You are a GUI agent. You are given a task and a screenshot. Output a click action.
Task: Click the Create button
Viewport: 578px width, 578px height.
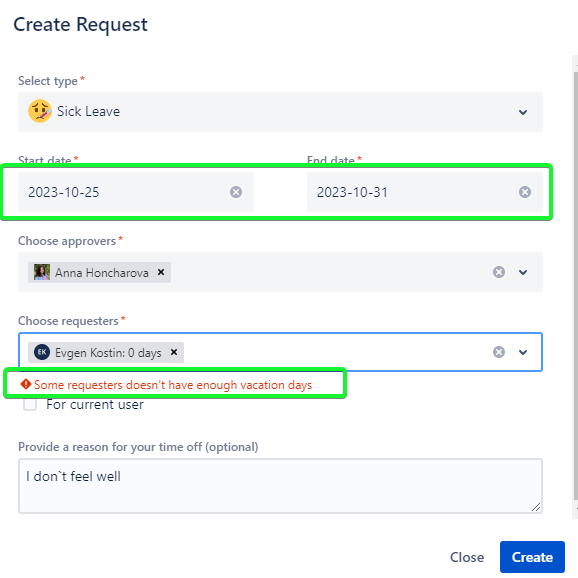532,557
